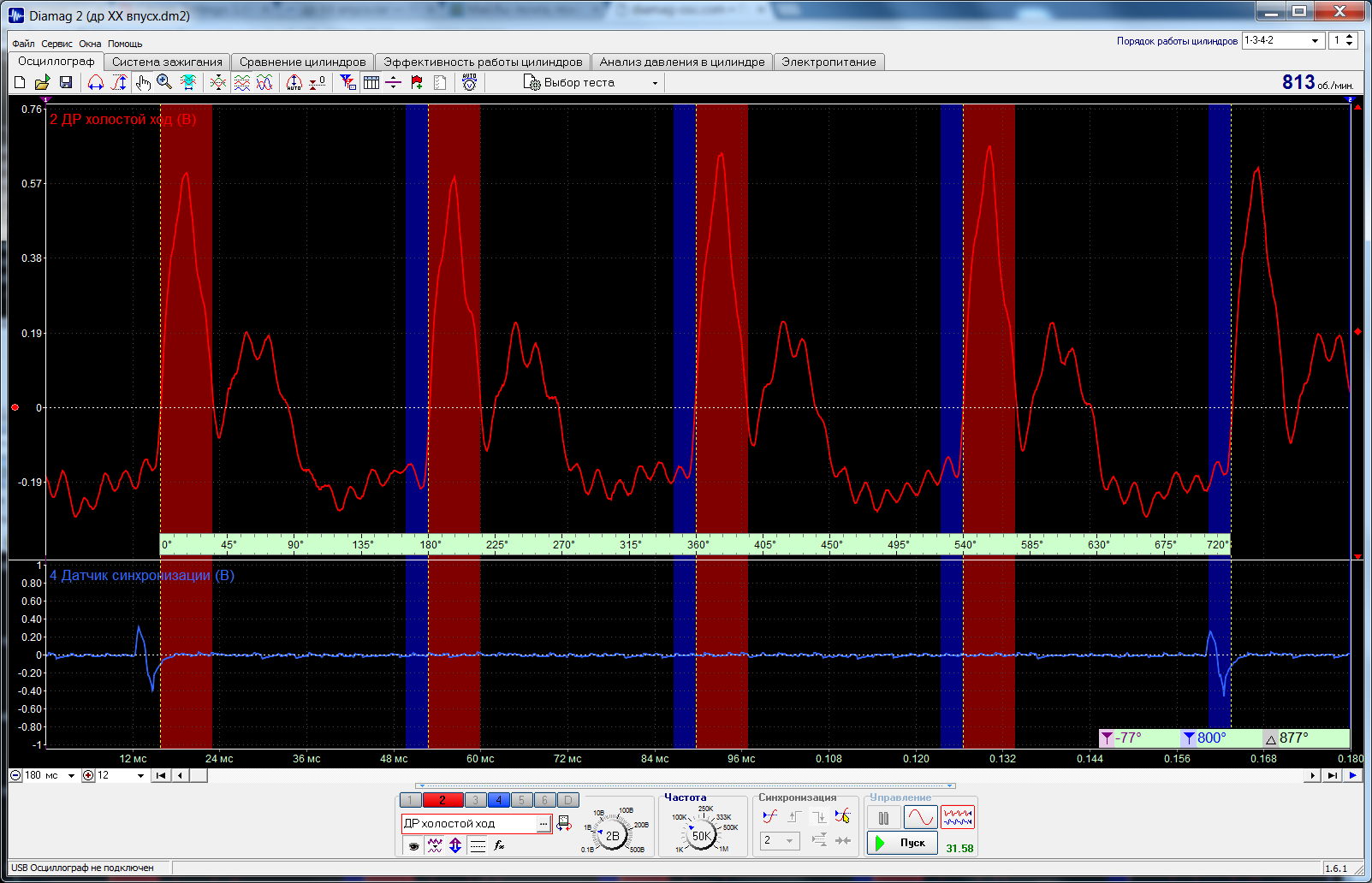Screen dimensions: 1372x883
Task: Click the split channels view icon
Action: (x=242, y=82)
